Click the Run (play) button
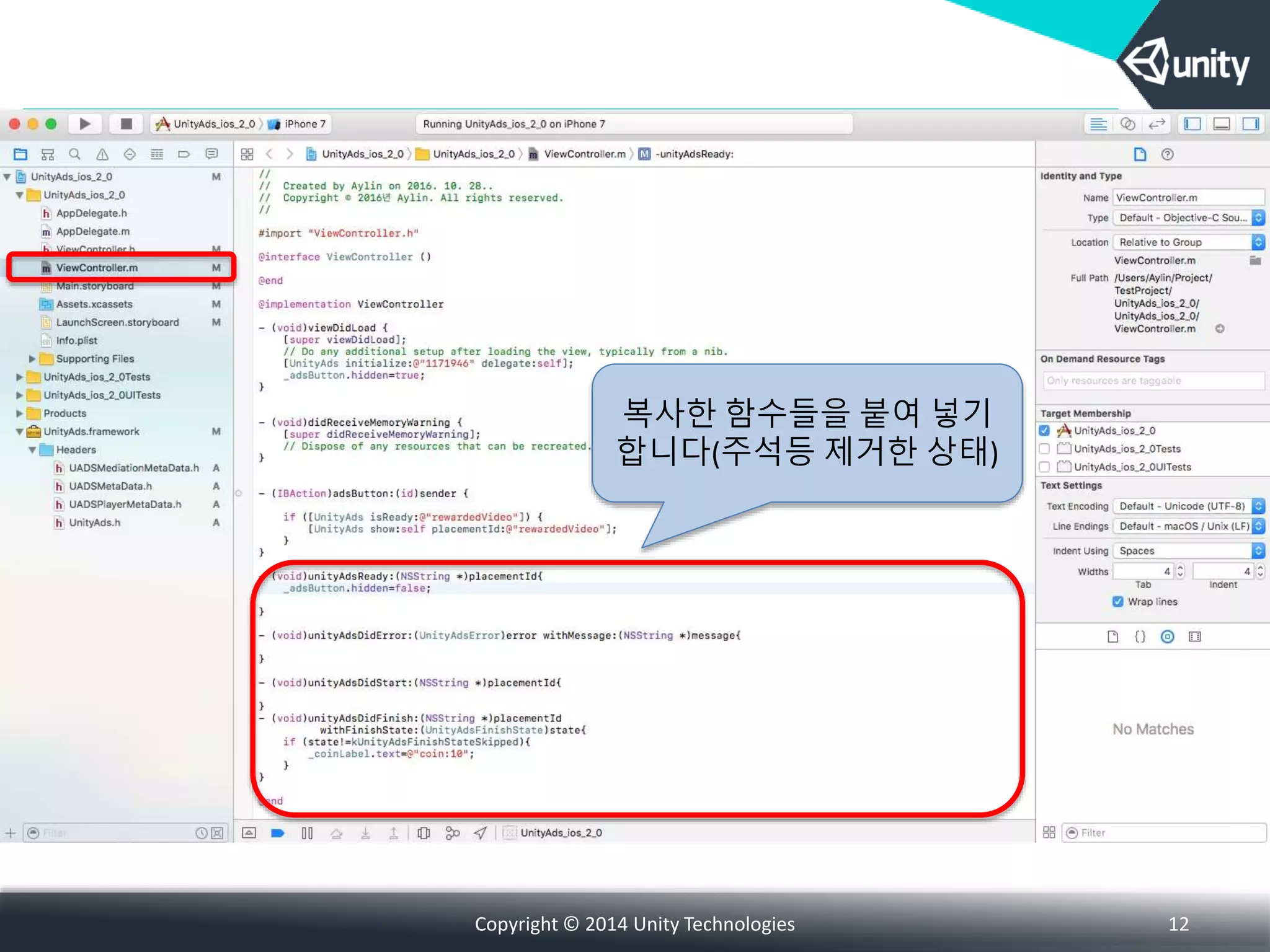Image resolution: width=1270 pixels, height=952 pixels. (x=86, y=124)
